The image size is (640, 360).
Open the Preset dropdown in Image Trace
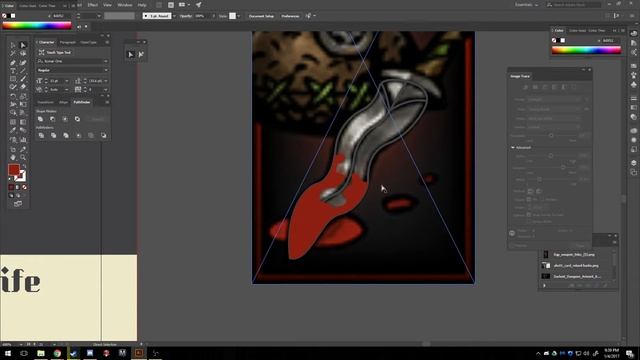point(553,99)
